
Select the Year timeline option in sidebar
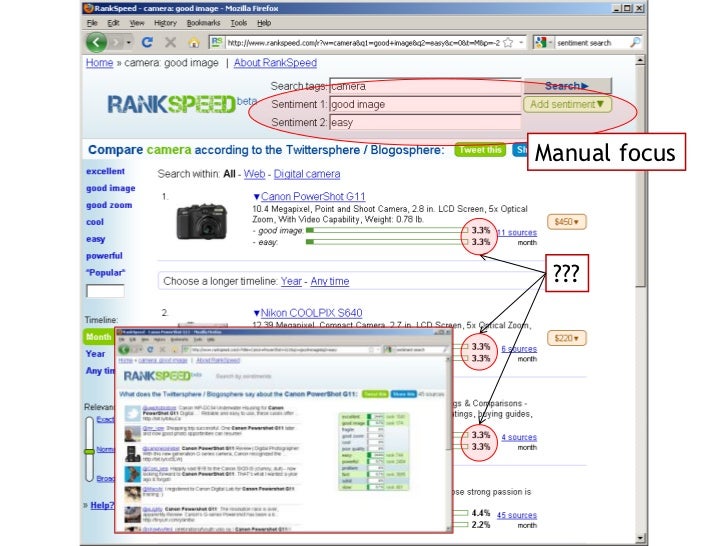click(95, 354)
